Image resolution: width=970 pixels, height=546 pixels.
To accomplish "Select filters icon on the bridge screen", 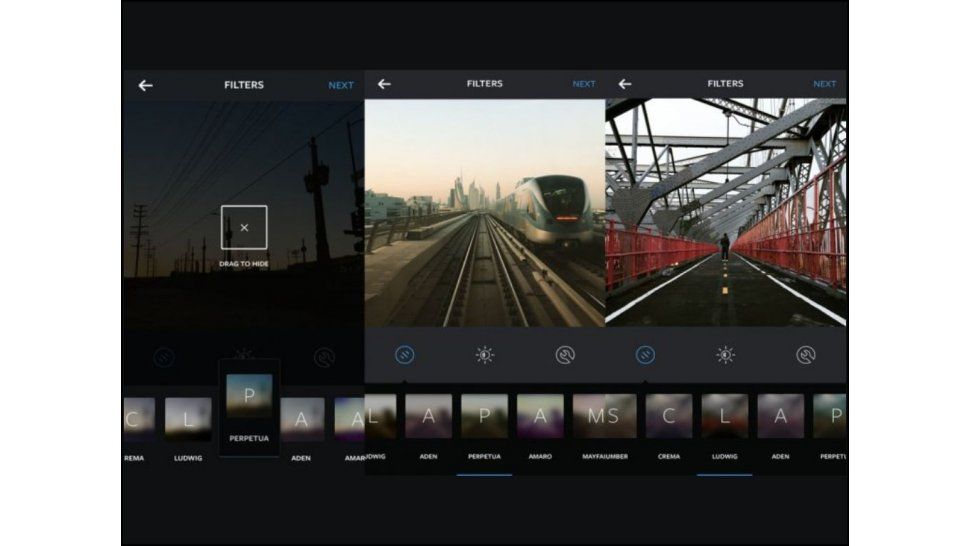I will click(645, 355).
